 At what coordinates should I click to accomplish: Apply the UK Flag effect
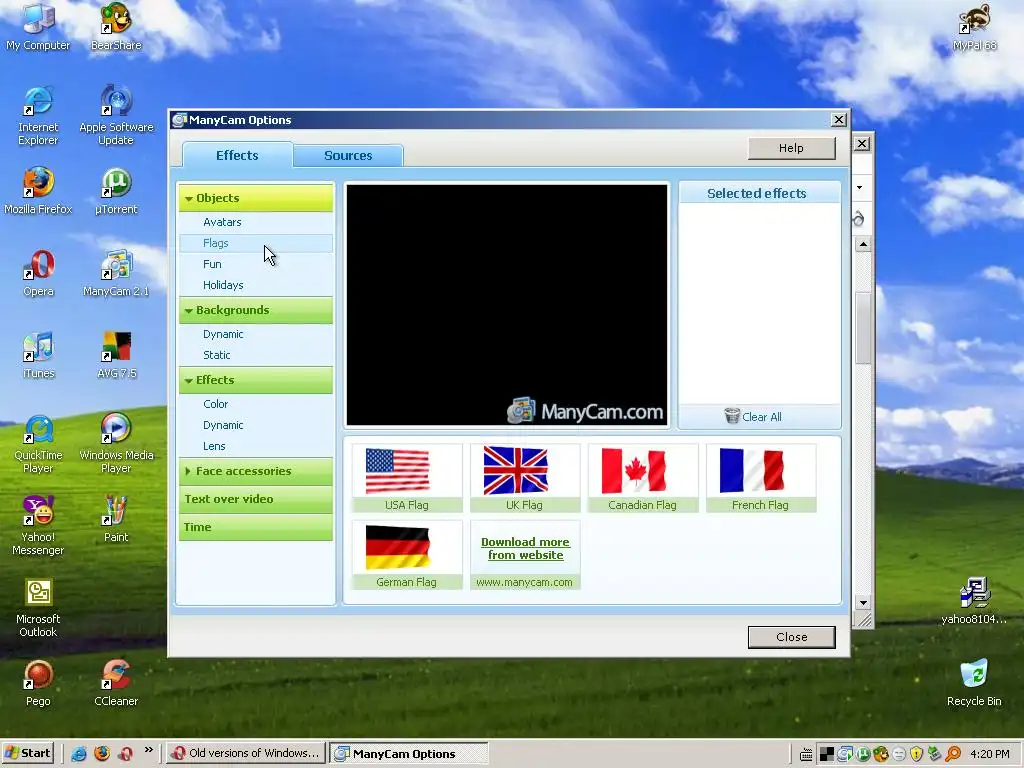524,477
